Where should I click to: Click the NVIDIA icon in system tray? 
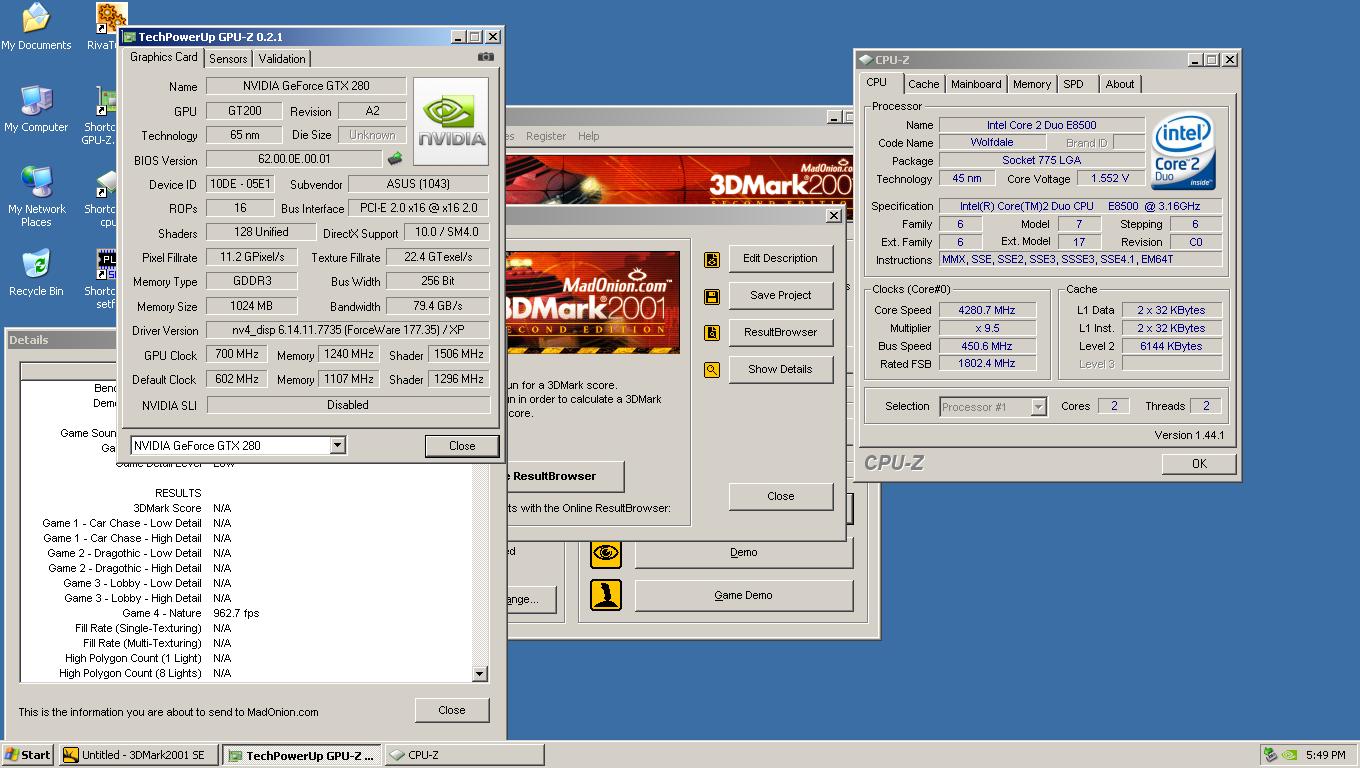pyautogui.click(x=1290, y=755)
